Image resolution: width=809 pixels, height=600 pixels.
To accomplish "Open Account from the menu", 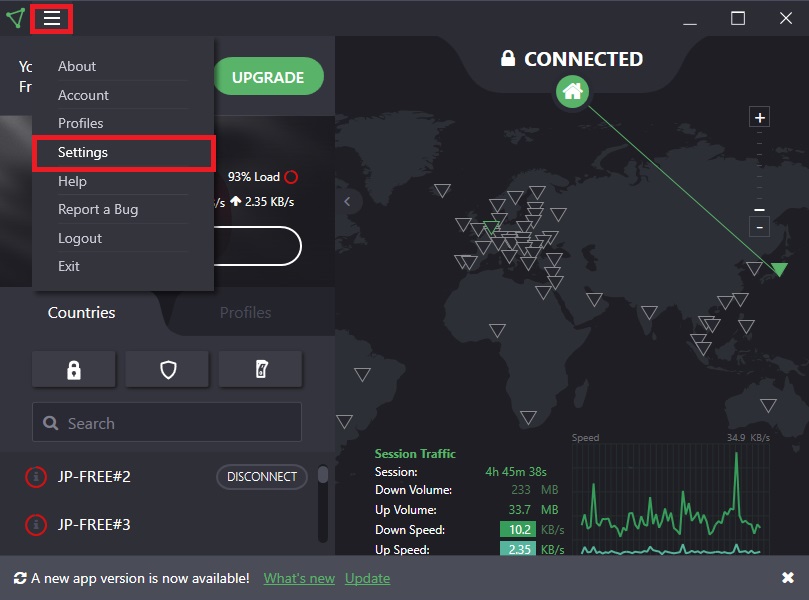I will (83, 95).
